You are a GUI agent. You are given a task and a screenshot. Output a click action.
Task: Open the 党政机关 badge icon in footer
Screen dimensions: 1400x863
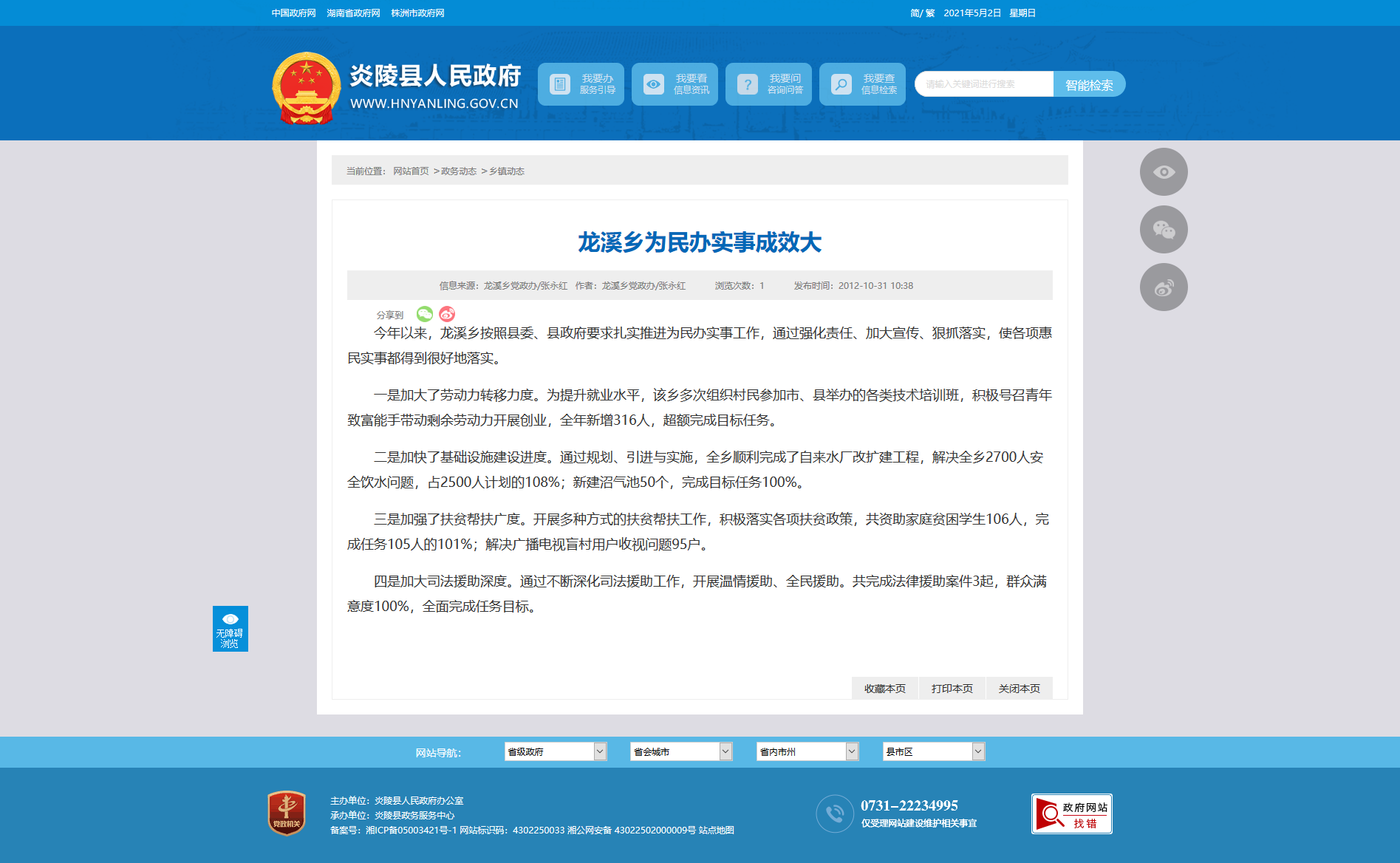coord(287,813)
